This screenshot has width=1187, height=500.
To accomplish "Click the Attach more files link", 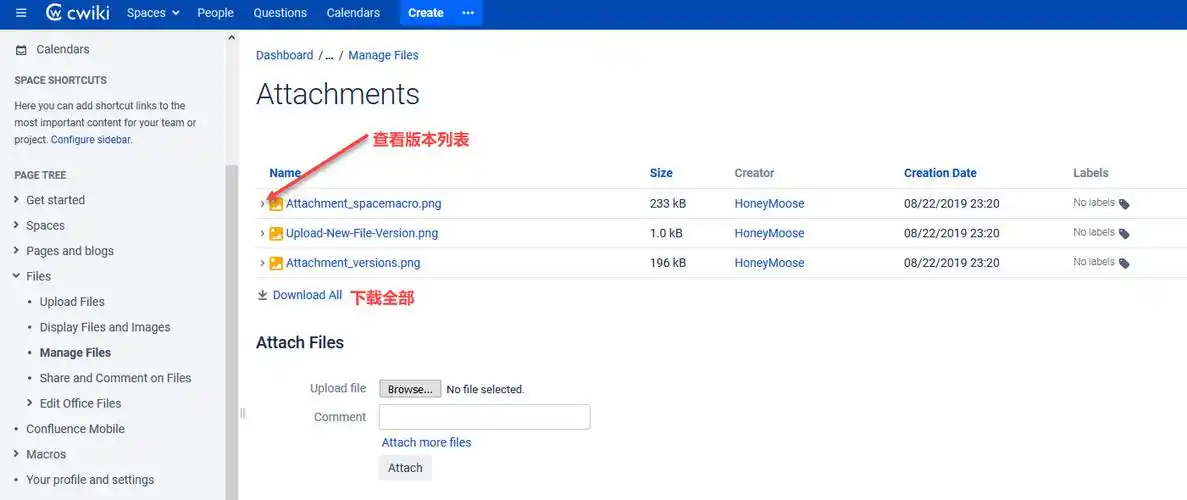I will coord(426,442).
